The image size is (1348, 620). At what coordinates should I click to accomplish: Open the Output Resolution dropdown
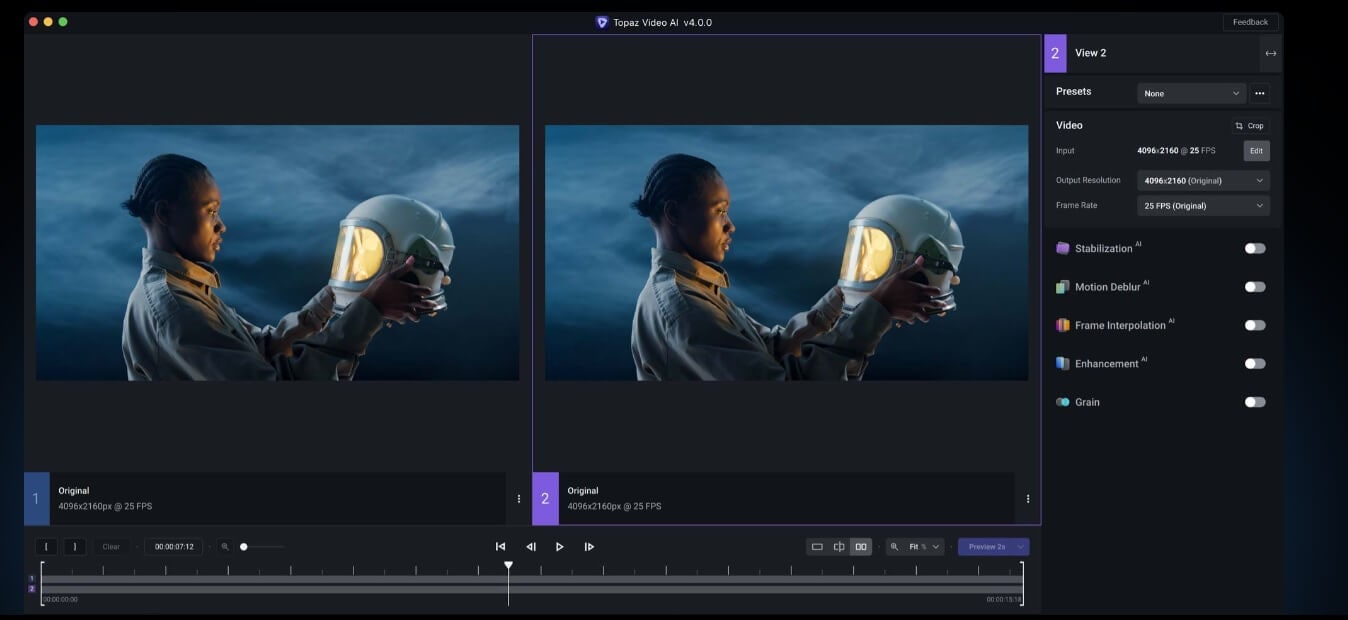click(1204, 181)
